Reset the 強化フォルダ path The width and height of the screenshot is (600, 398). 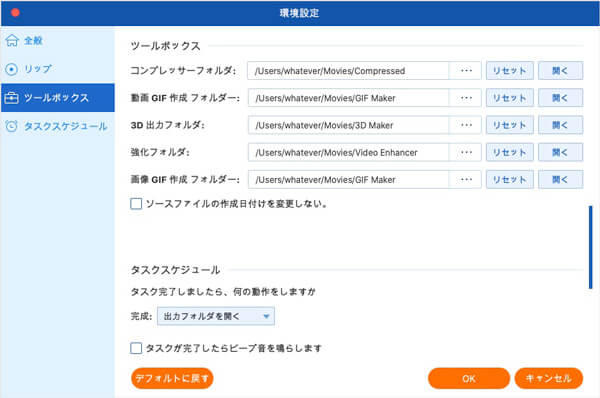tap(510, 152)
